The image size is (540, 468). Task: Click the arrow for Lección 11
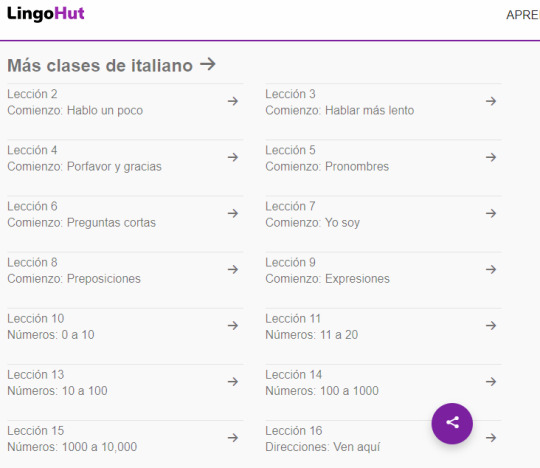tap(491, 325)
